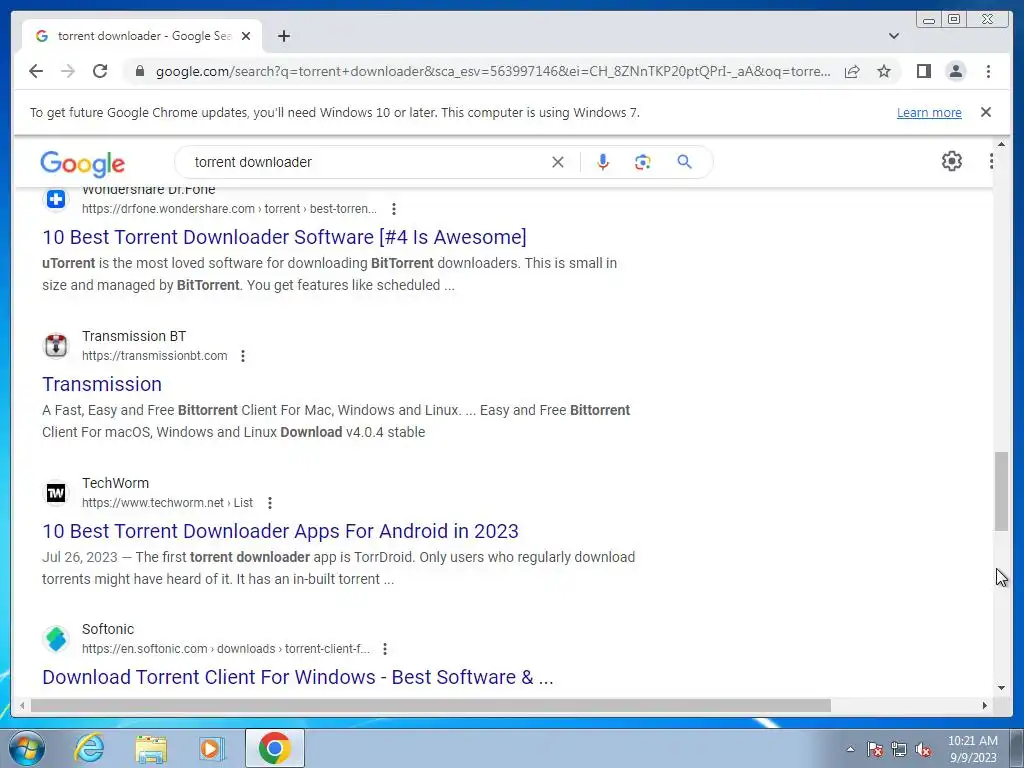
Task: Open Transmission BT result options dots
Action: click(x=243, y=356)
